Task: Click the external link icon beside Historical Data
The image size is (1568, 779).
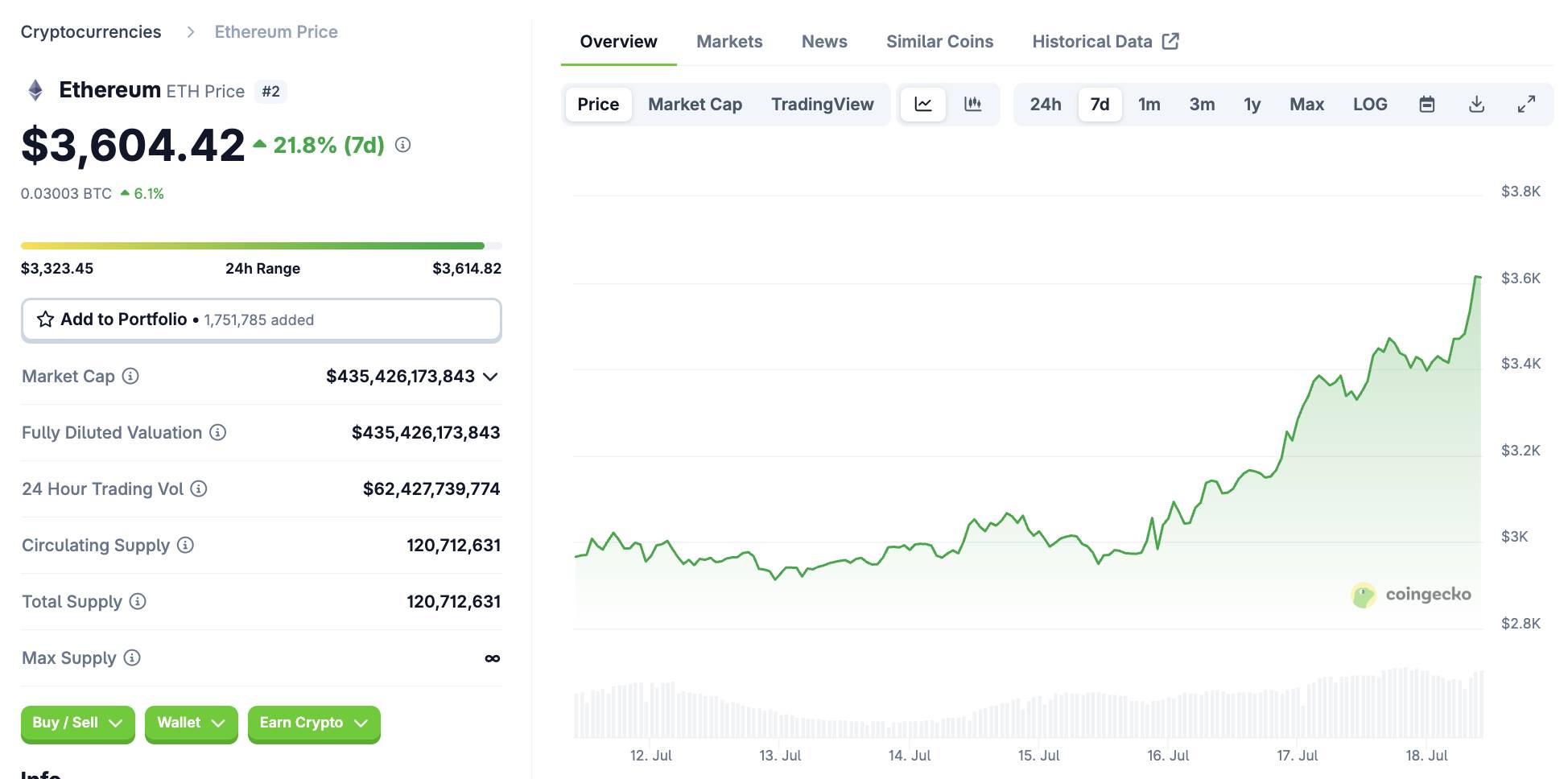Action: tap(1171, 41)
